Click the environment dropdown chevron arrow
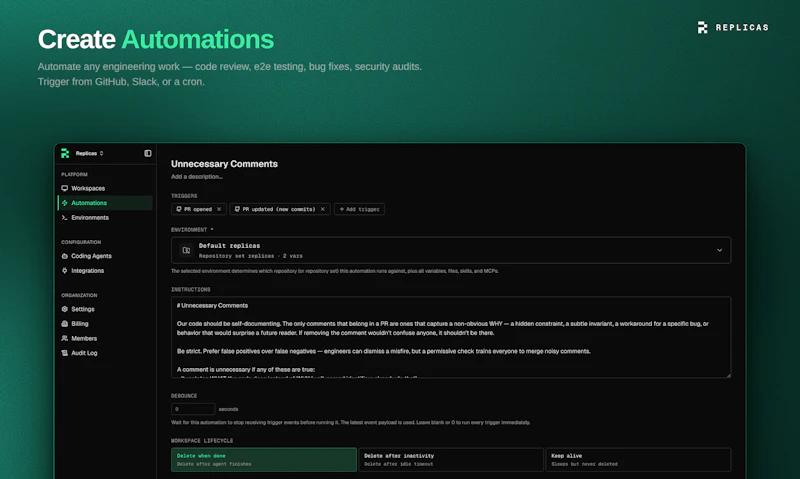The height and width of the screenshot is (479, 800). (x=719, y=250)
